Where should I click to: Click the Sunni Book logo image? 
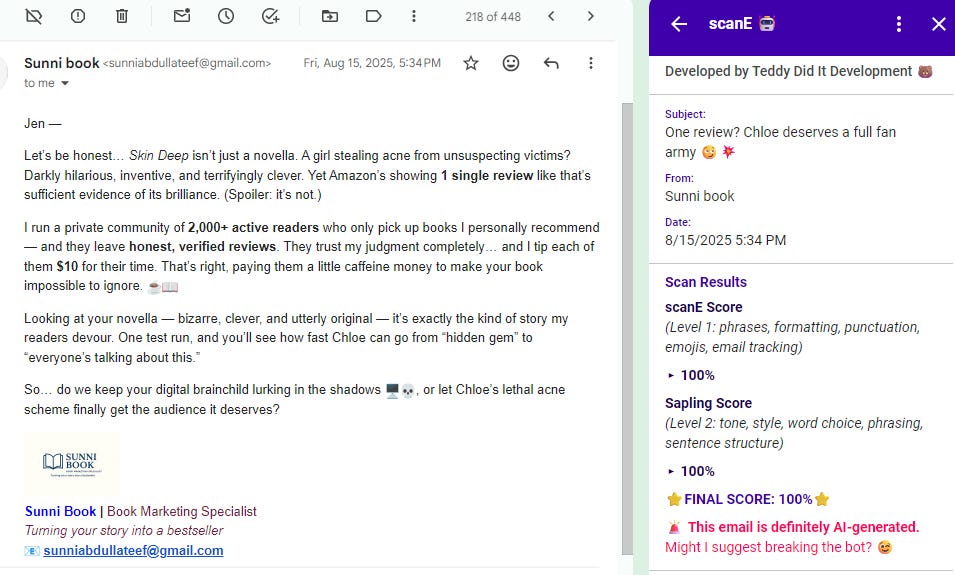point(72,464)
